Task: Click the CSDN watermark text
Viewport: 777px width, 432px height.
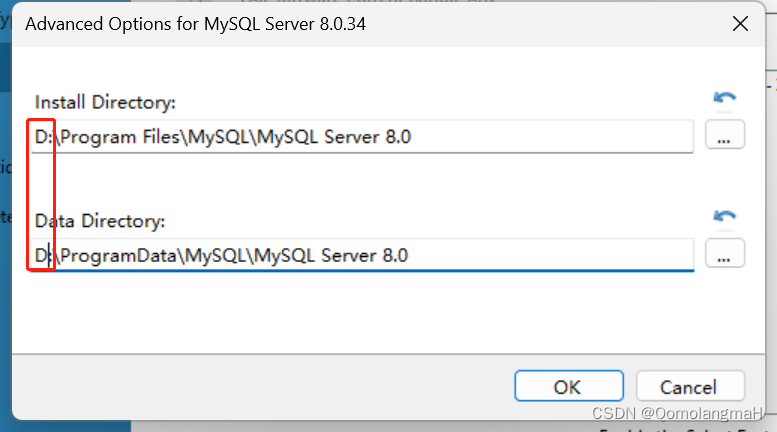Action: 677,413
